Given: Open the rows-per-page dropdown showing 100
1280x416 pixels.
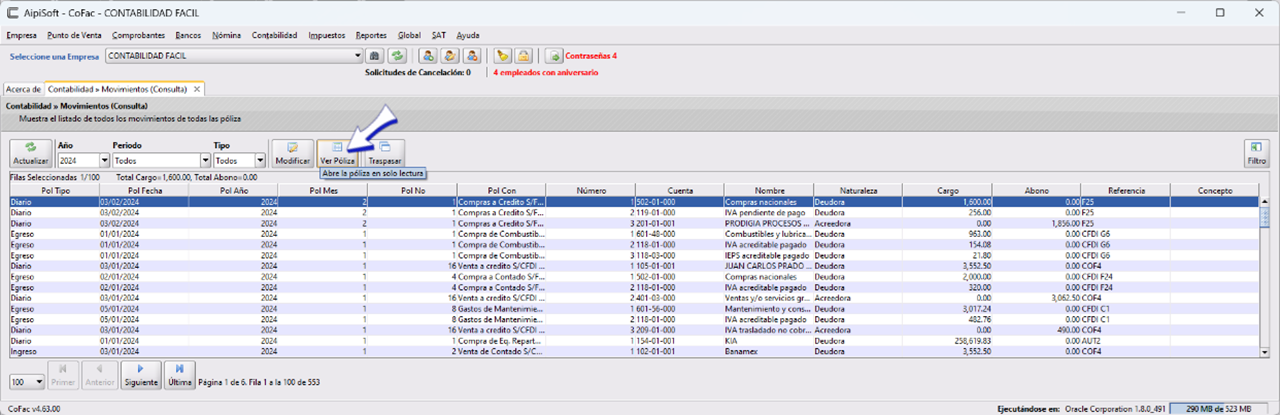Looking at the screenshot, I should coord(27,382).
